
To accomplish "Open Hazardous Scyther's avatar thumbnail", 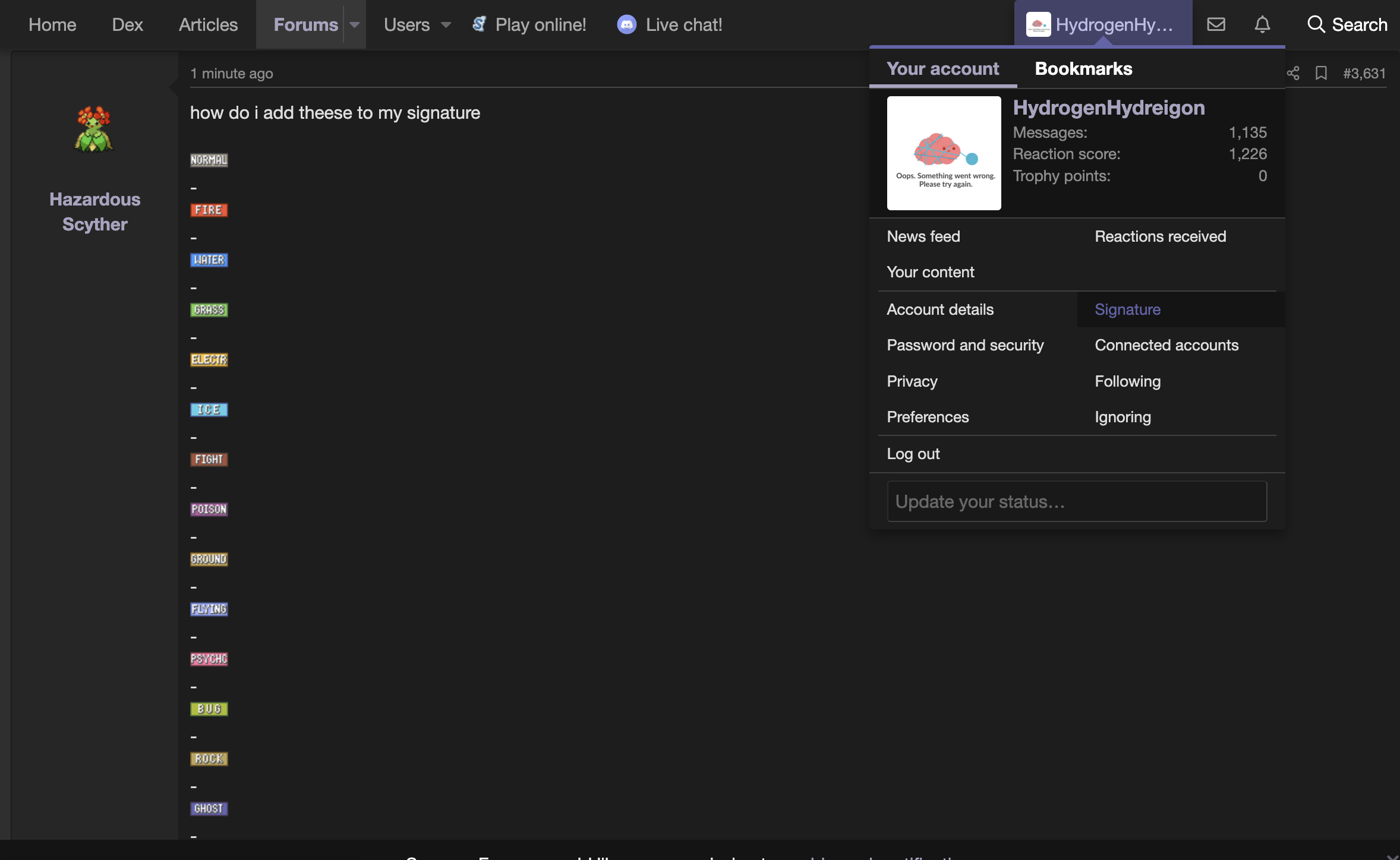I will click(94, 129).
